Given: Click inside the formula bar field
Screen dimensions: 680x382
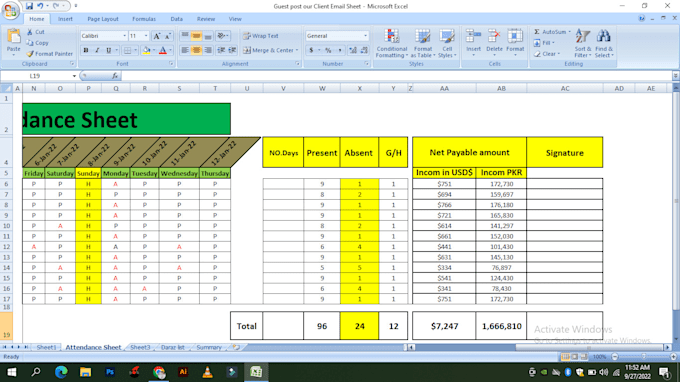Looking at the screenshot, I should pyautogui.click(x=395, y=76).
